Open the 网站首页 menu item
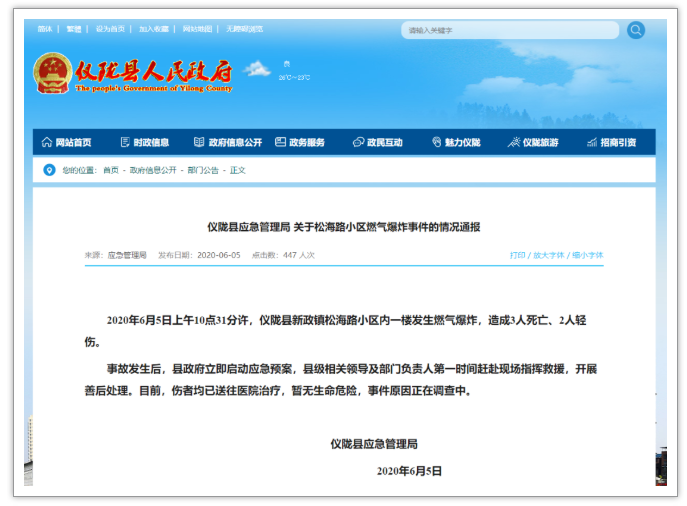Viewport: 687px width, 506px height. [x=73, y=142]
